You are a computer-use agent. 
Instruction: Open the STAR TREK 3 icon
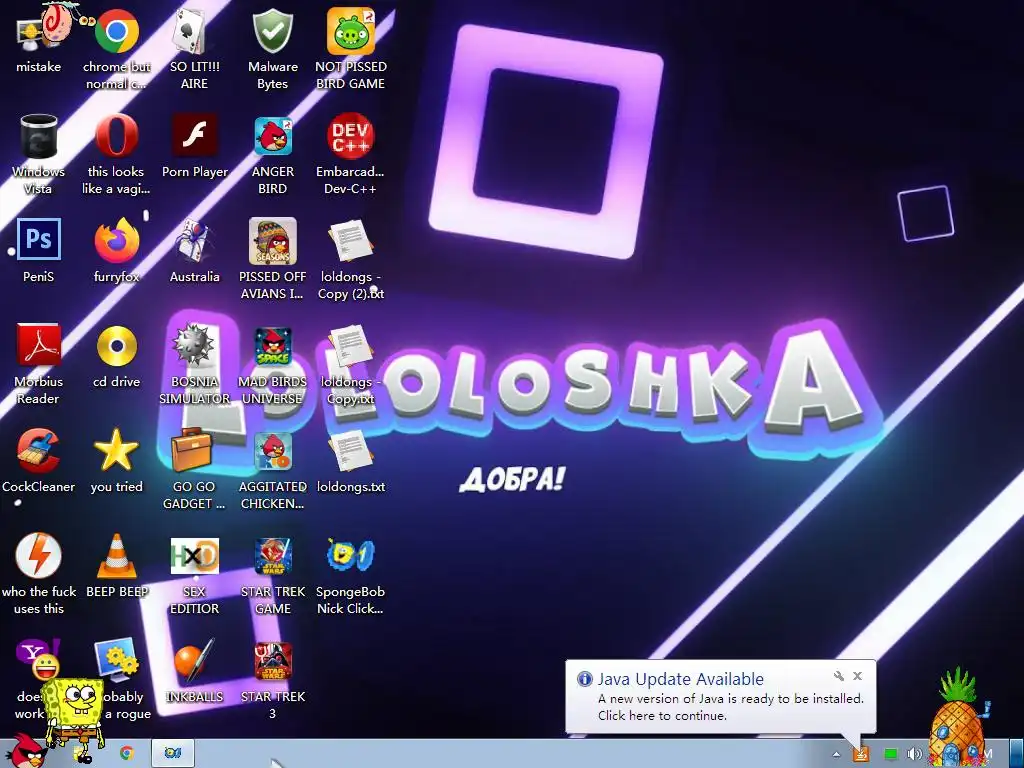[273, 661]
